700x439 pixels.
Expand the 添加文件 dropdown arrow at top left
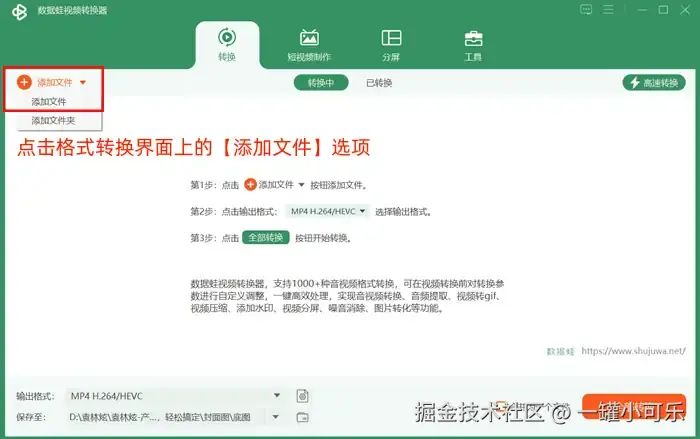tap(83, 83)
